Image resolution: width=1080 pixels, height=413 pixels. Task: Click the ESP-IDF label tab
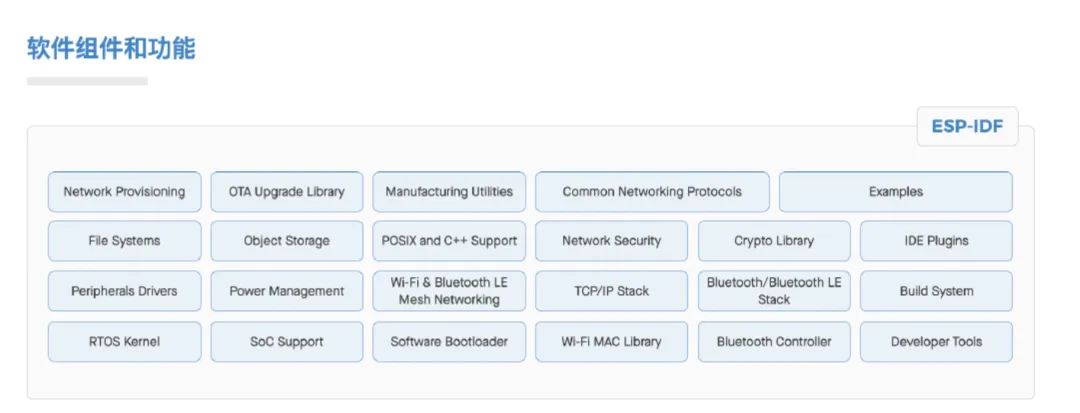967,127
